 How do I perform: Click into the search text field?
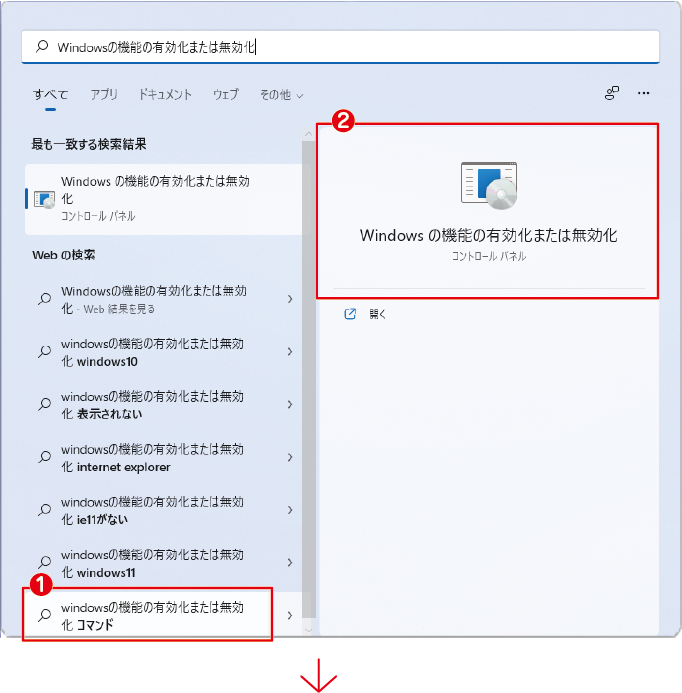pyautogui.click(x=340, y=46)
